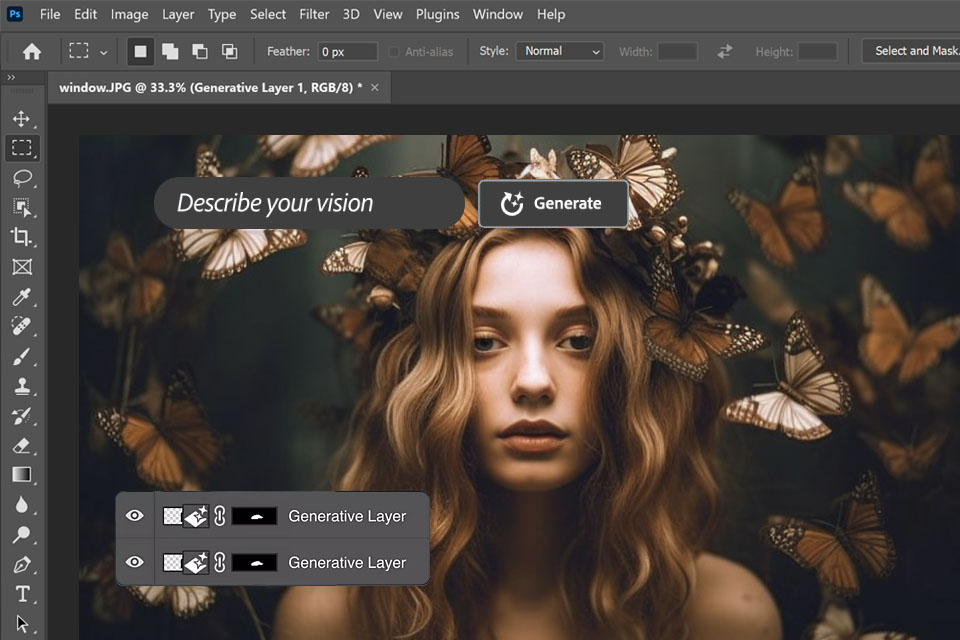The width and height of the screenshot is (960, 640).
Task: Open the Type menu
Action: pyautogui.click(x=222, y=14)
